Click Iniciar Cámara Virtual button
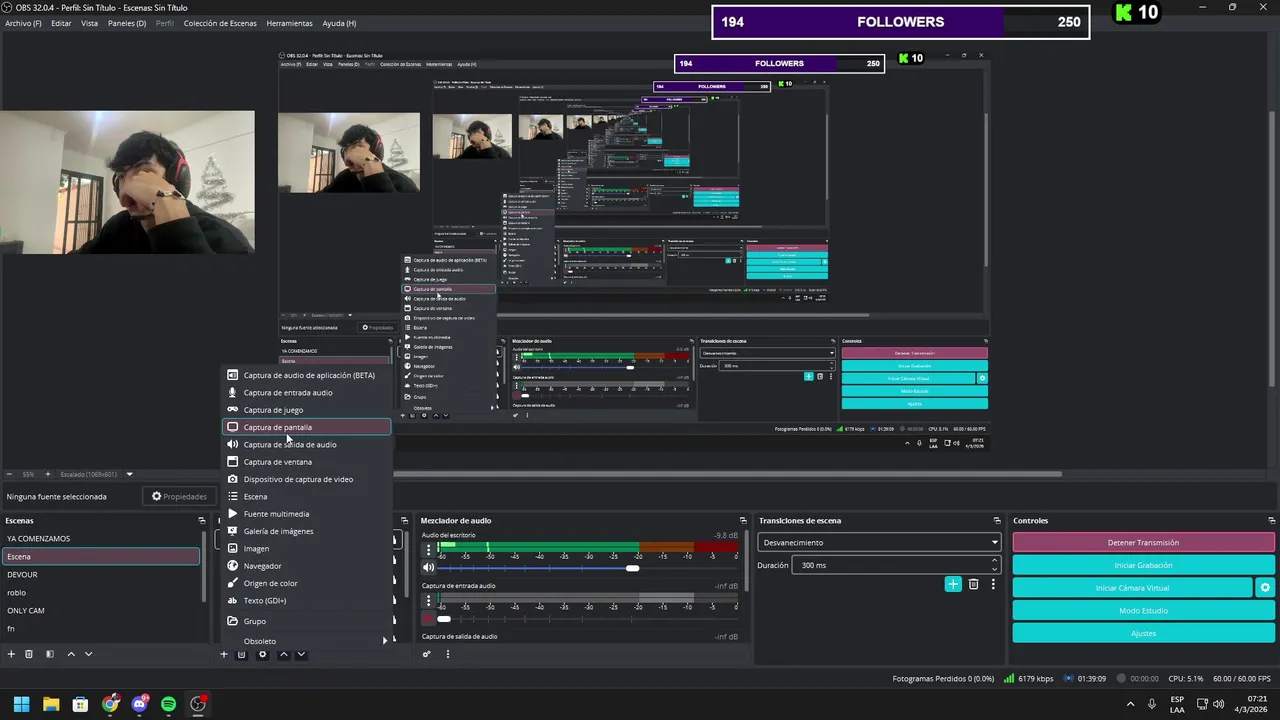The width and height of the screenshot is (1280, 720). coord(1132,588)
